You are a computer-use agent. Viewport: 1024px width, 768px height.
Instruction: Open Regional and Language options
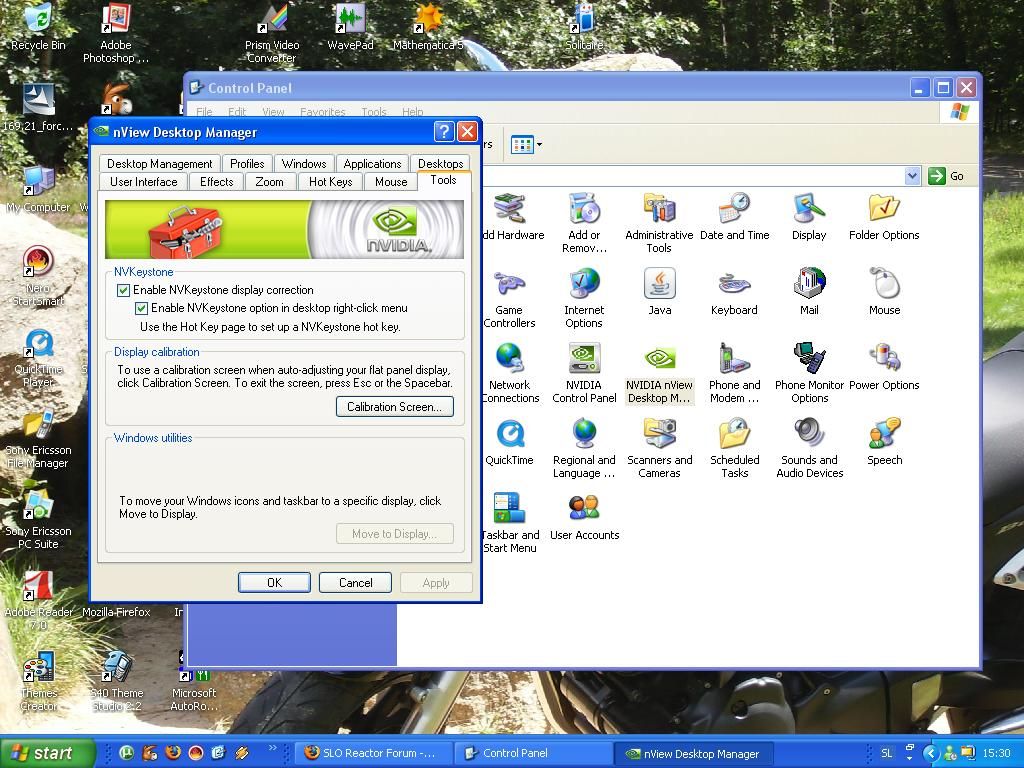(584, 448)
